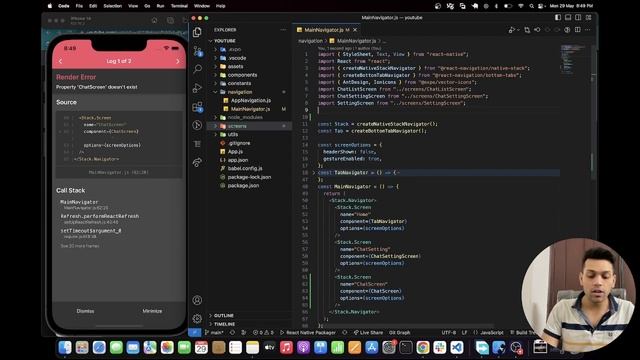This screenshot has height=360, width=640.
Task: Click Live Share in the status bar
Action: pyautogui.click(x=368, y=333)
